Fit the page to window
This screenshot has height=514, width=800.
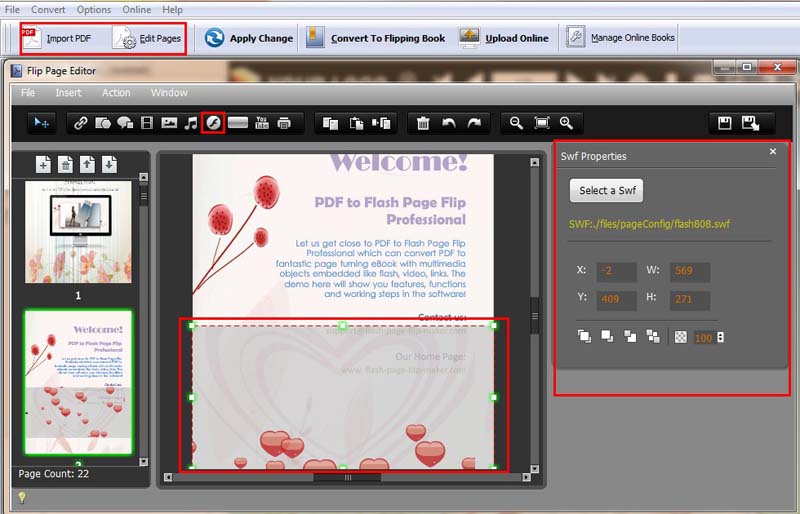tap(541, 123)
